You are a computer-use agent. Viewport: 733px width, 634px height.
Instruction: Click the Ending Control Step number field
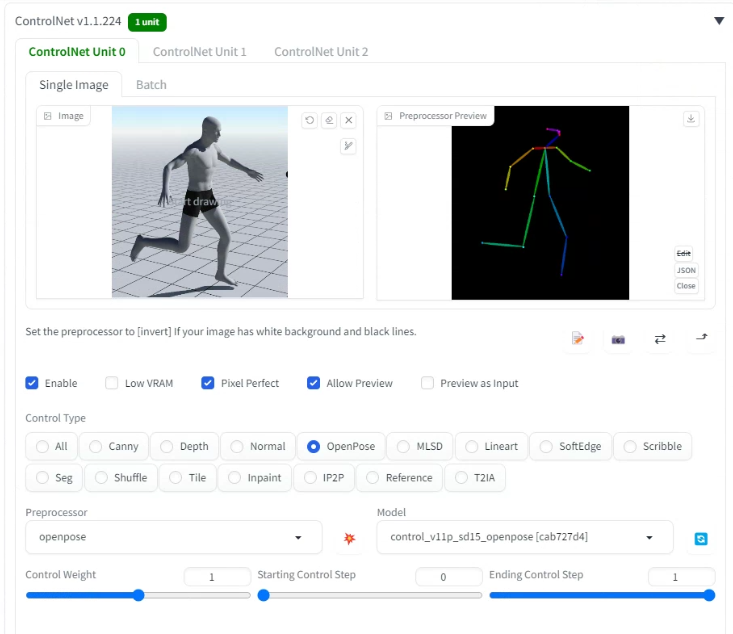click(681, 576)
